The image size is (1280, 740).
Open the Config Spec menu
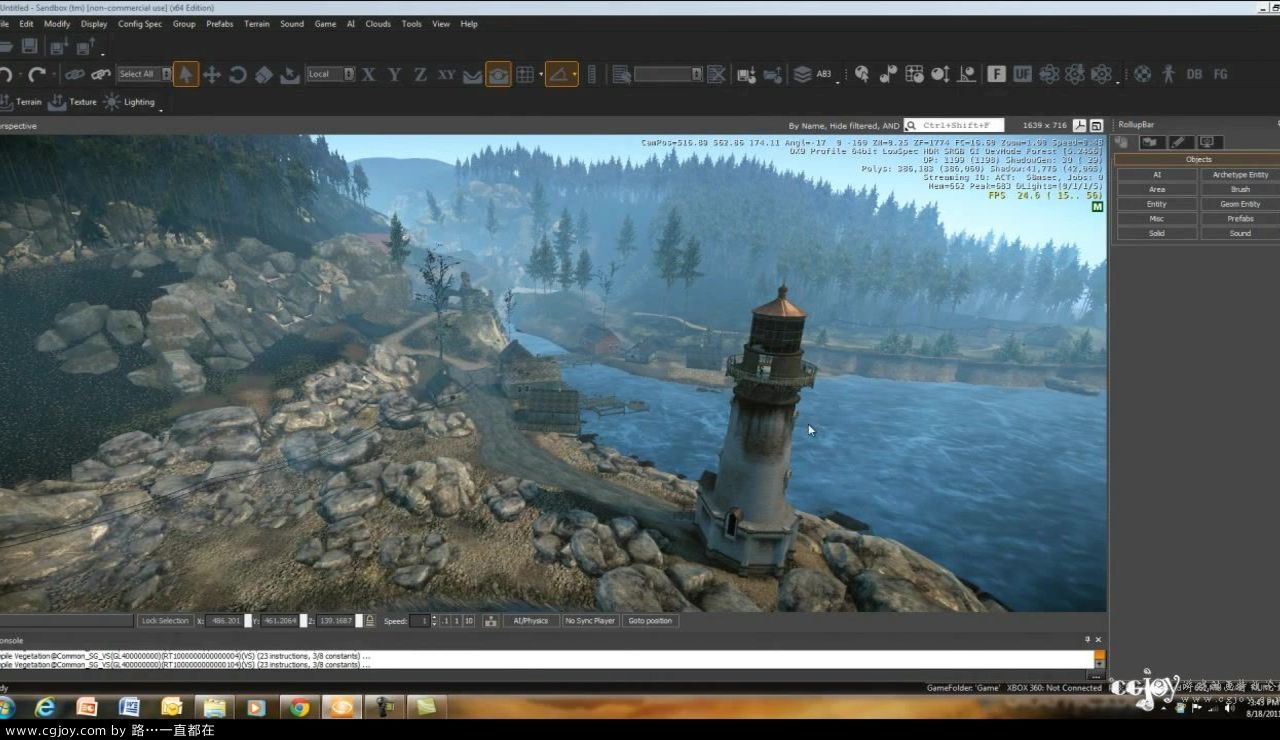(x=140, y=24)
